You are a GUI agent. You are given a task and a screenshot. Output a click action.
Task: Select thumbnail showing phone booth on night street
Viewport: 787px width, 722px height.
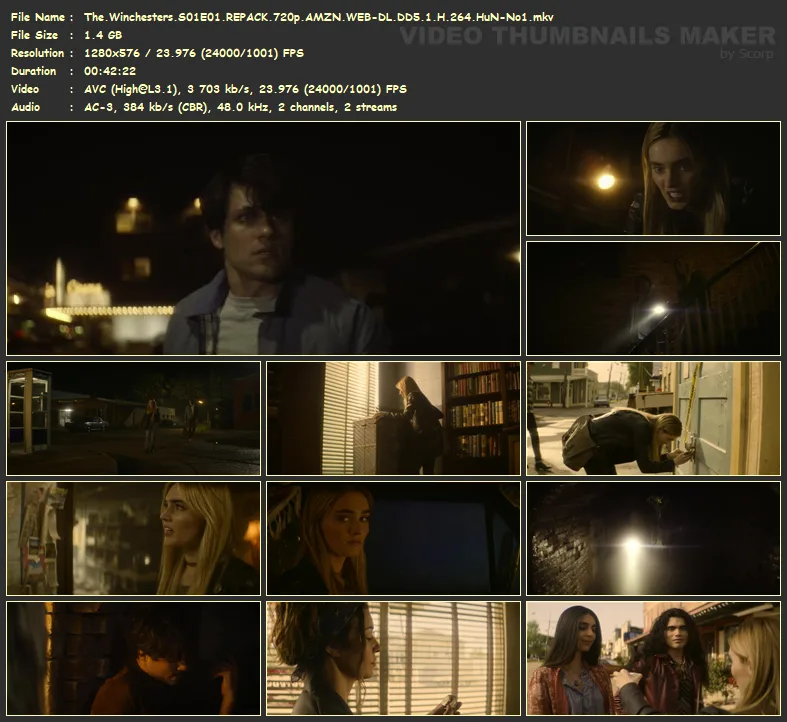coord(134,418)
